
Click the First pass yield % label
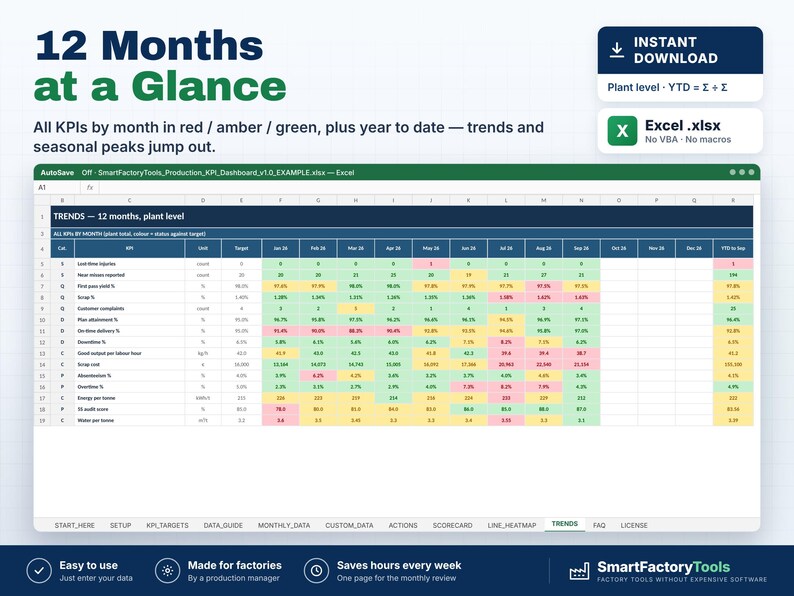point(96,286)
